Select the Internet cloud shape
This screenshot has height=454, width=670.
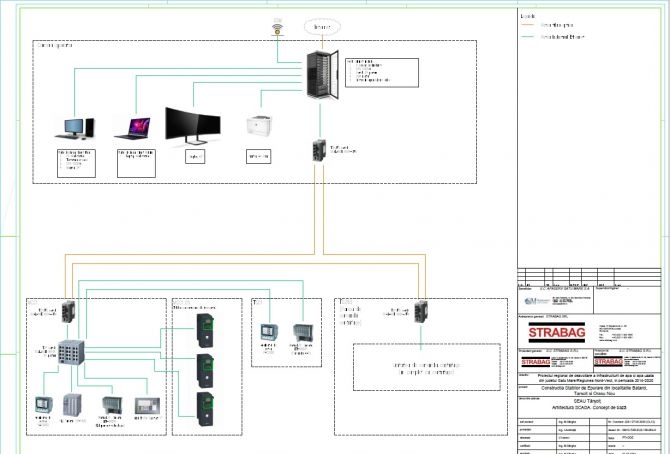point(322,26)
